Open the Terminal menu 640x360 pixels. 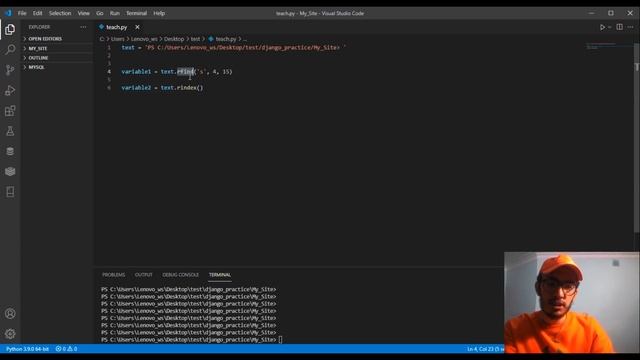pyautogui.click(x=136, y=13)
